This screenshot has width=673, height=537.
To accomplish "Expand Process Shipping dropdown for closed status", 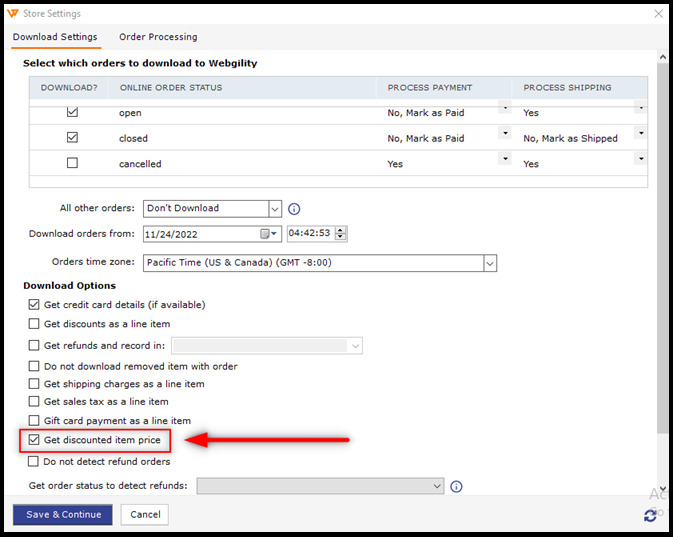I will (640, 134).
